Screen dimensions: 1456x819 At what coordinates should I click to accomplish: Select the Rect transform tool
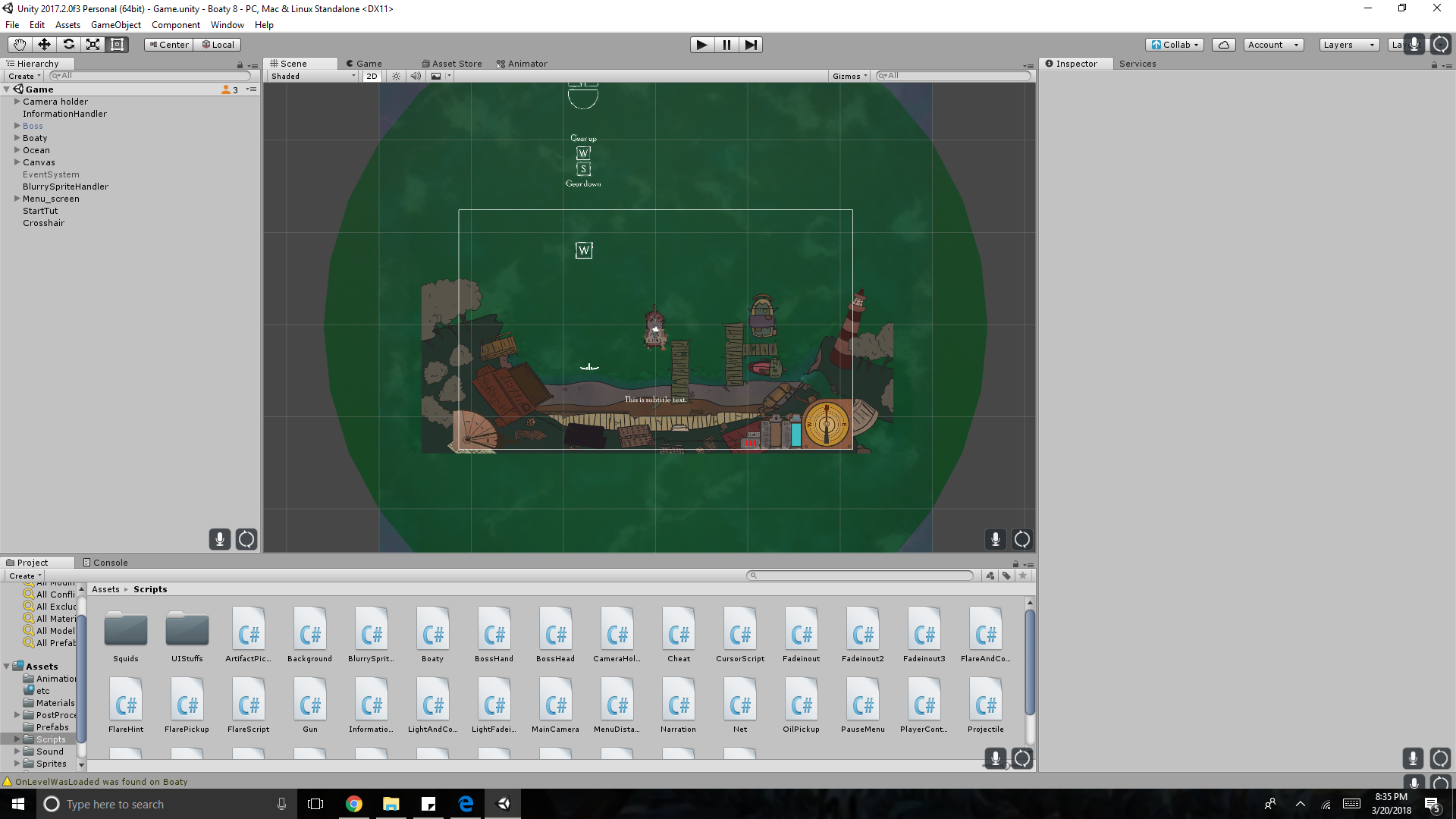pyautogui.click(x=117, y=45)
